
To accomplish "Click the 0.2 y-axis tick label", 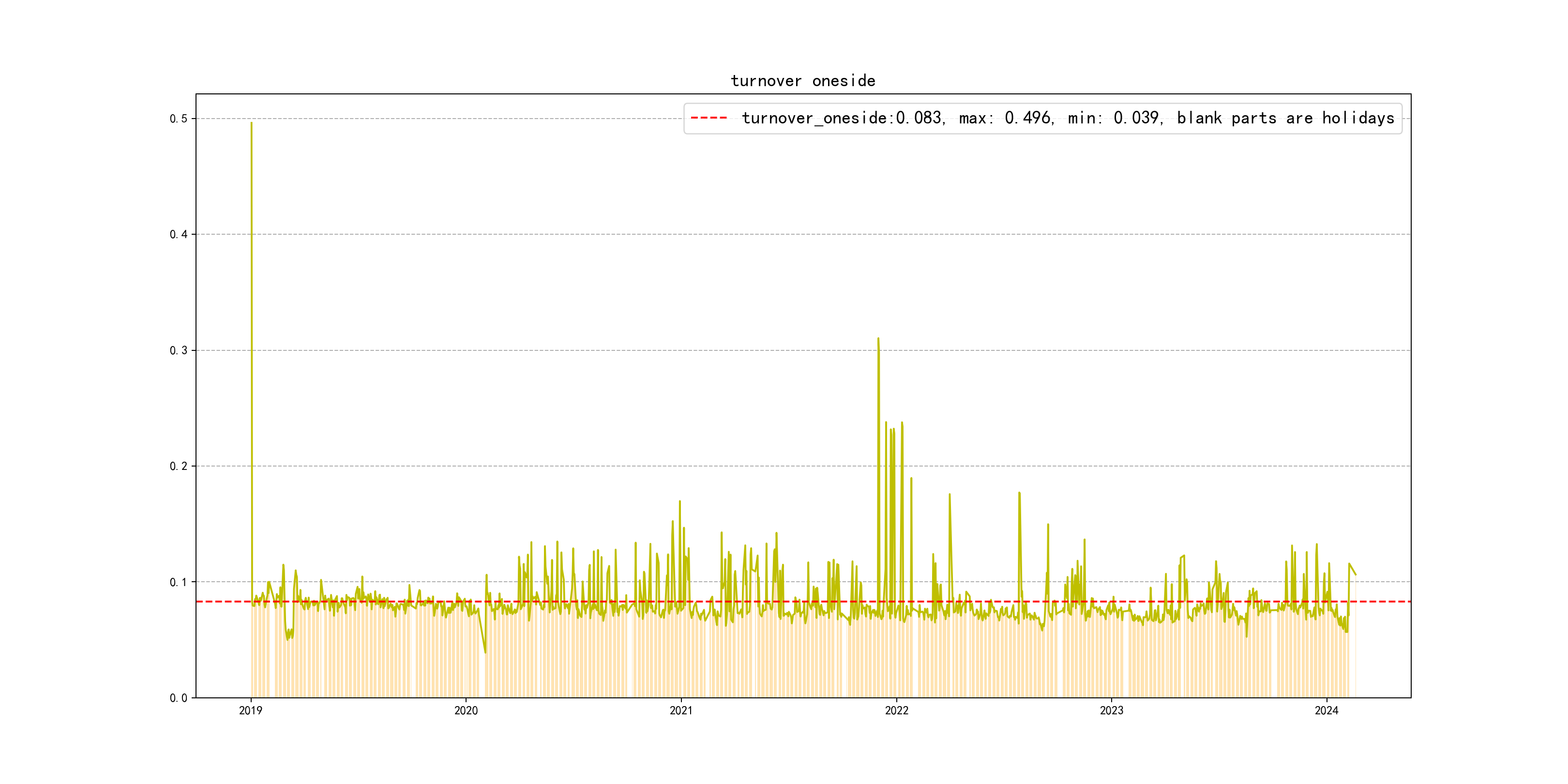I will point(179,466).
